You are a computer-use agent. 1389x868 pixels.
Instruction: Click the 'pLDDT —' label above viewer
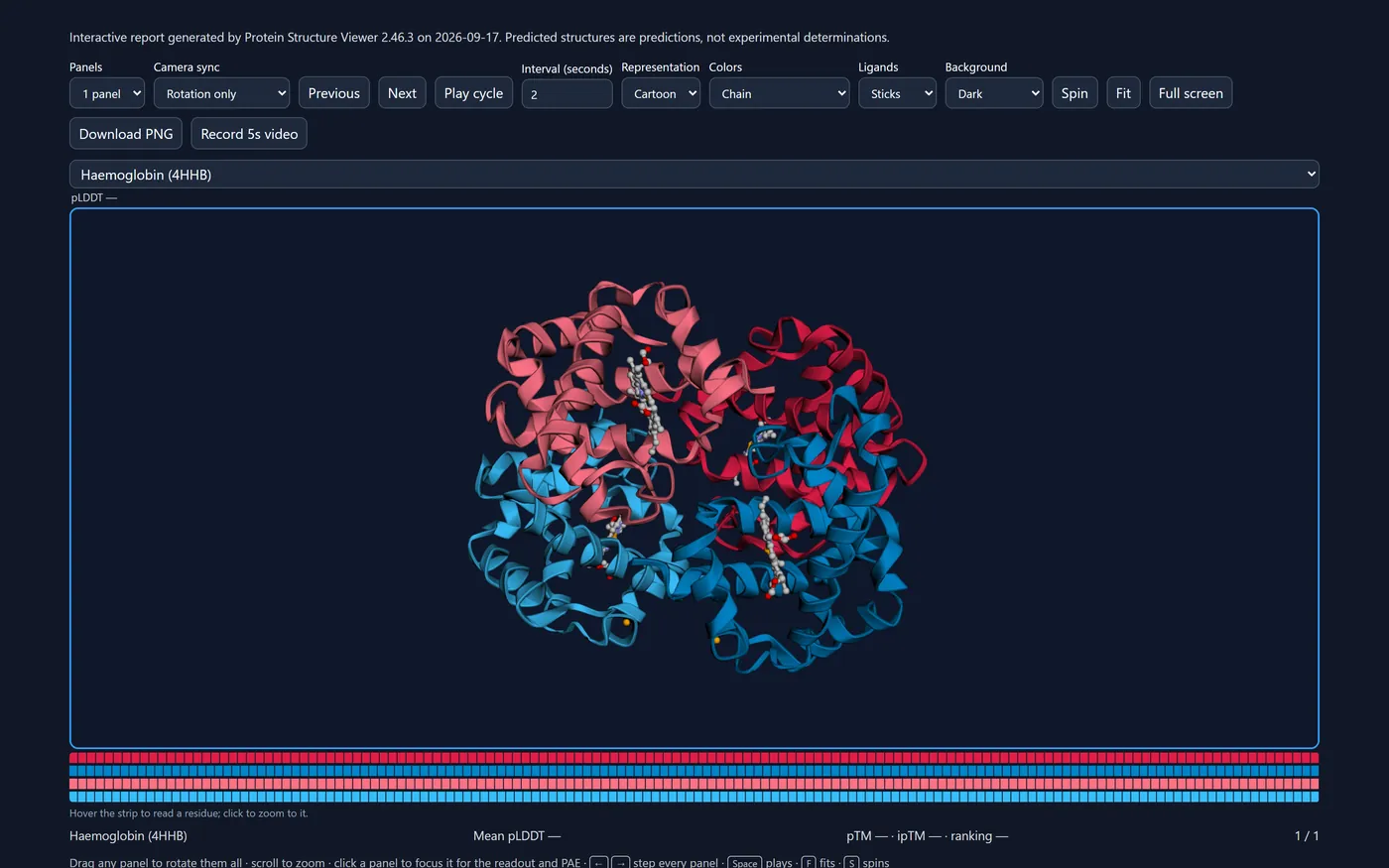tap(94, 197)
